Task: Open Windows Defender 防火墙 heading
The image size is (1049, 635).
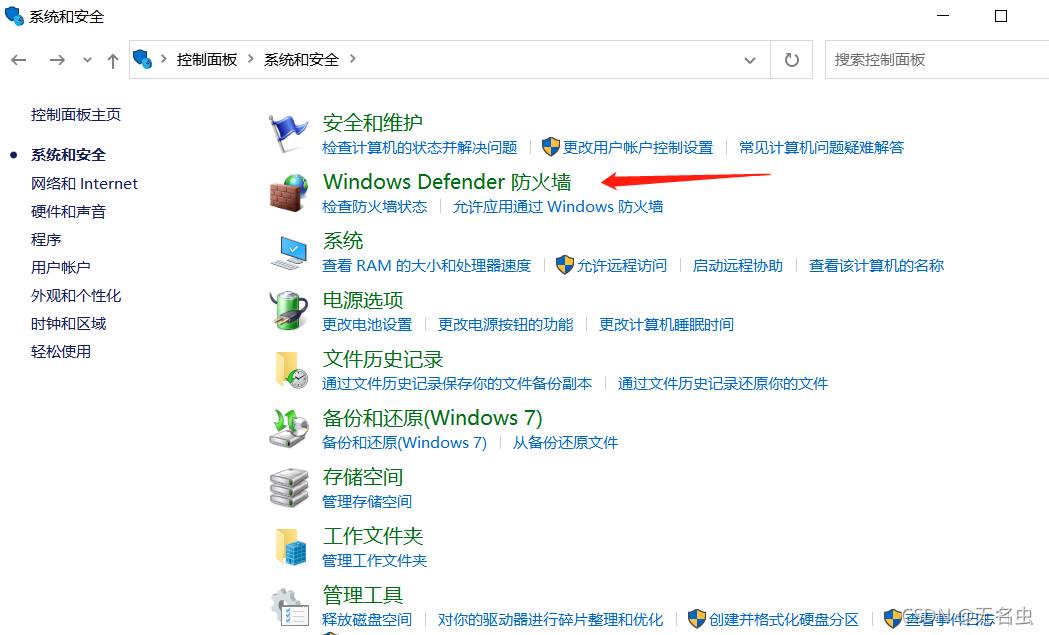Action: (447, 181)
